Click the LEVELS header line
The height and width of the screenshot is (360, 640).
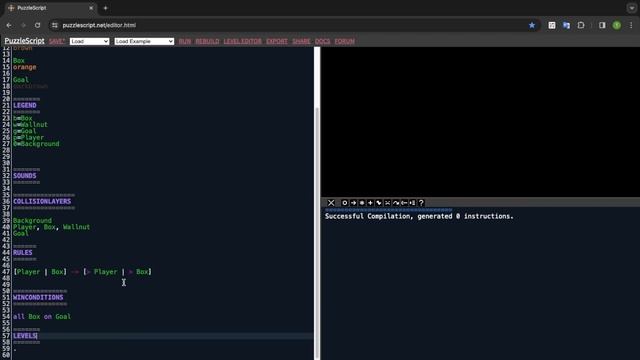pyautogui.click(x=25, y=336)
